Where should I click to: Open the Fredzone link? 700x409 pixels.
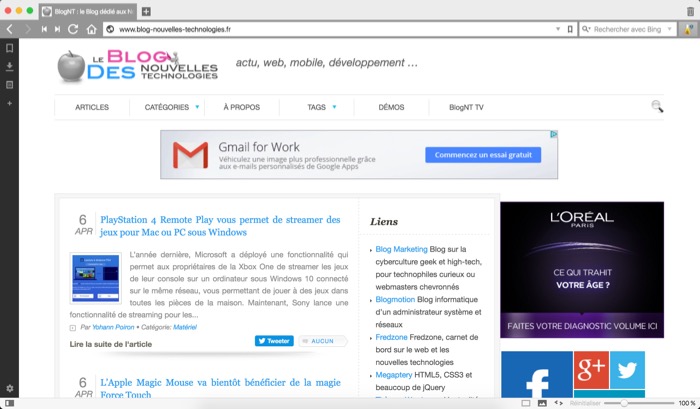click(x=392, y=337)
